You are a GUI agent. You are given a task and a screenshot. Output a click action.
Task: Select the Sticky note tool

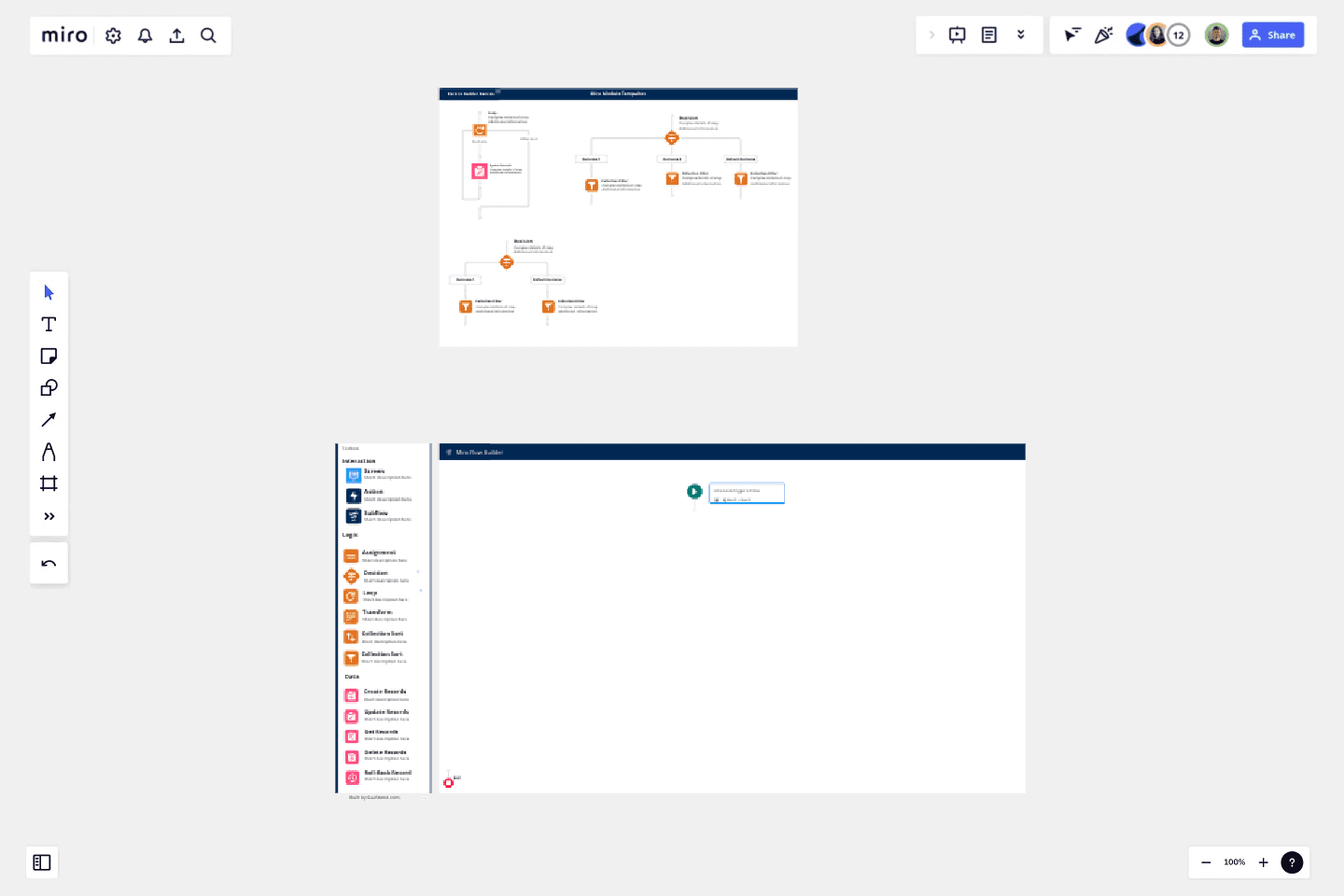[x=49, y=356]
